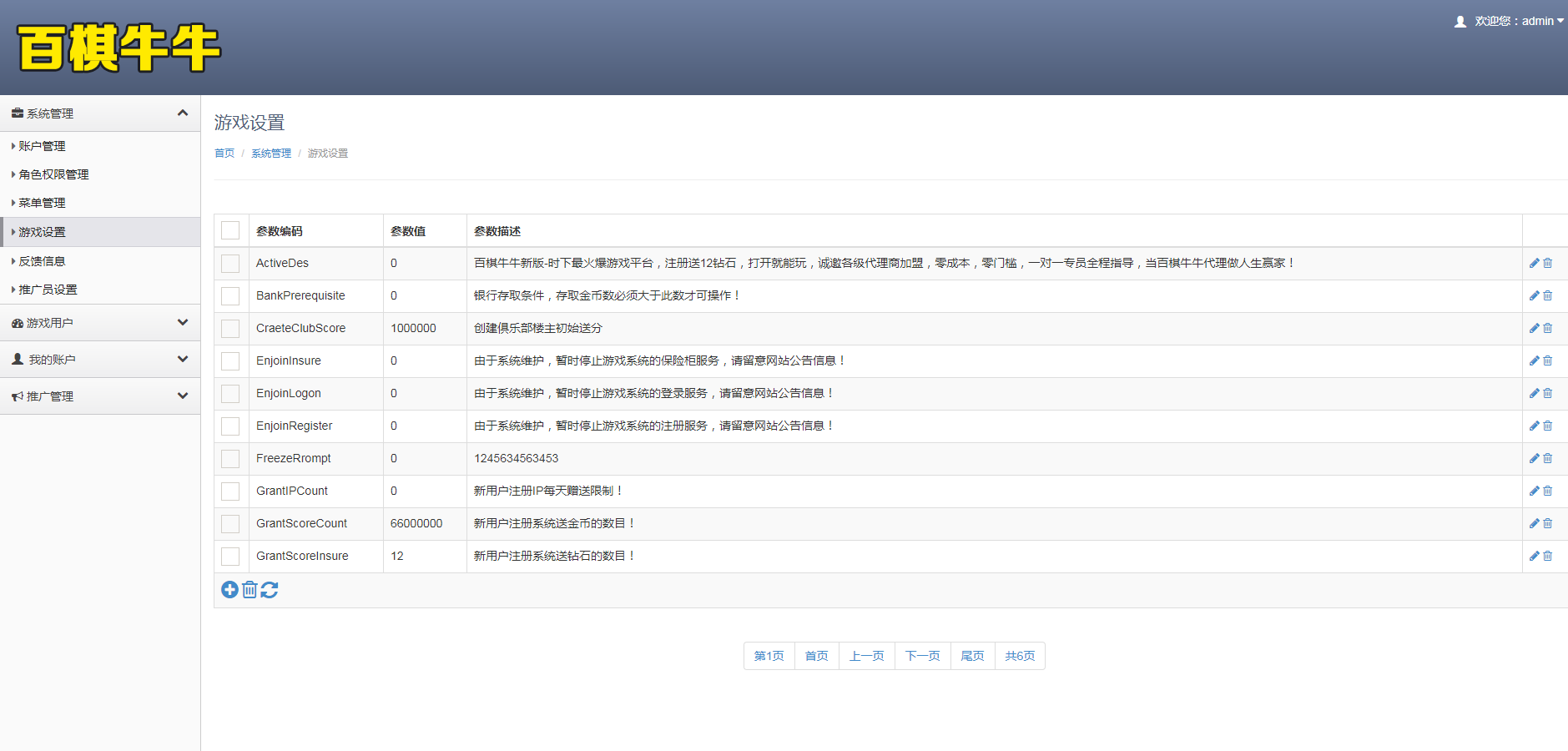The image size is (1568, 751).
Task: Click the edit pencil icon for ActiveDes row
Action: pos(1534,263)
